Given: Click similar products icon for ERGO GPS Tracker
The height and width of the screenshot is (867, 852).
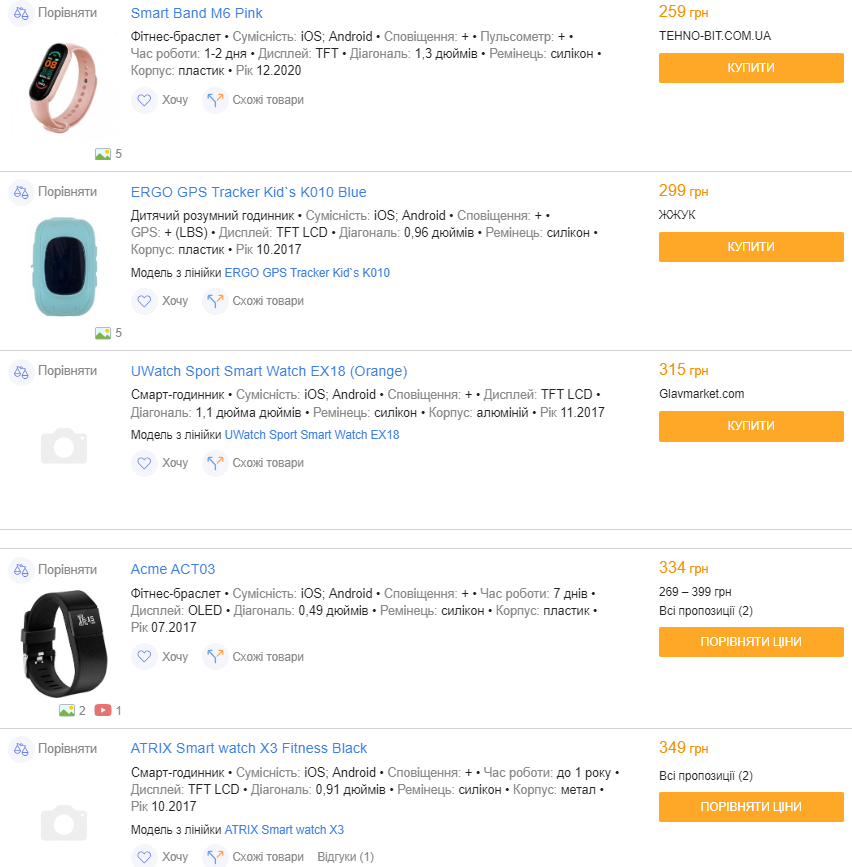Looking at the screenshot, I should 215,300.
